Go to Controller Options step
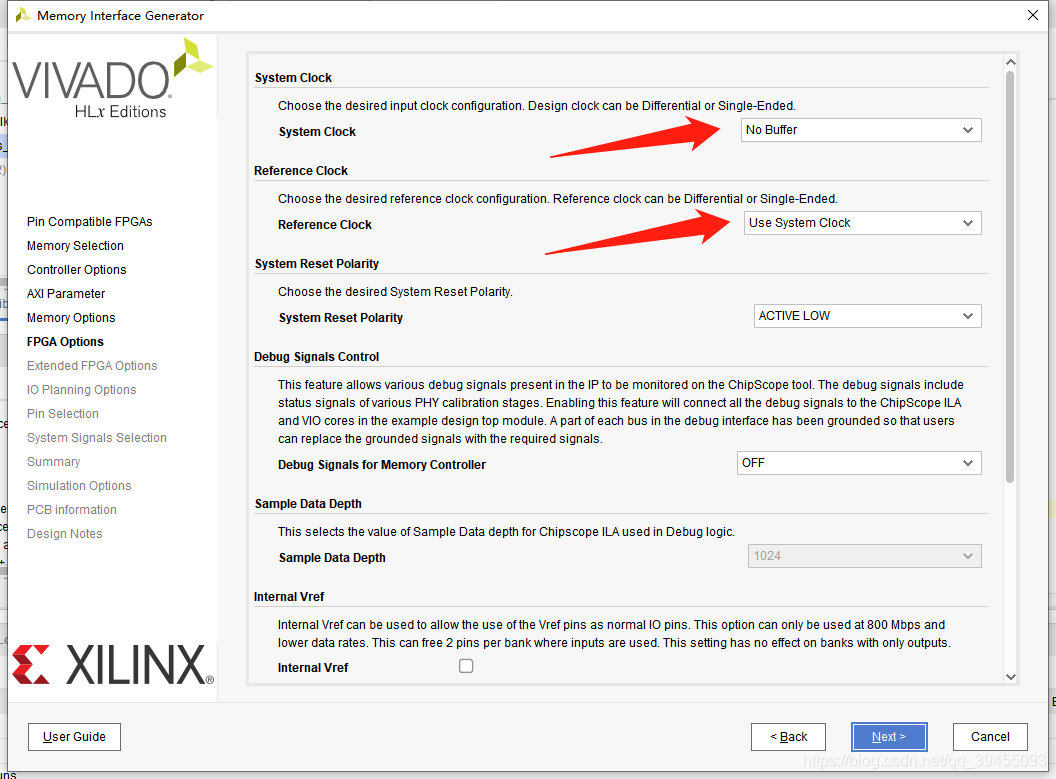This screenshot has height=779, width=1056. pos(77,269)
